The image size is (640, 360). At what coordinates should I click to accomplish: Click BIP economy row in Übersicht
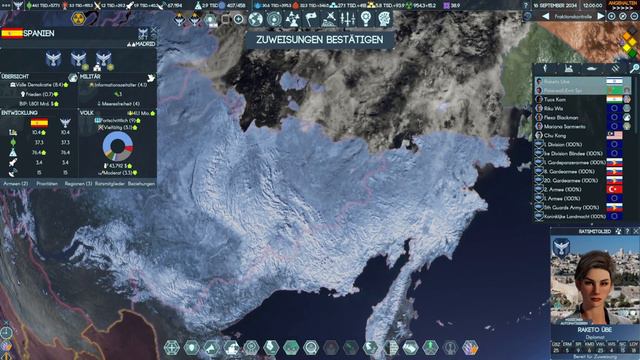tap(39, 104)
